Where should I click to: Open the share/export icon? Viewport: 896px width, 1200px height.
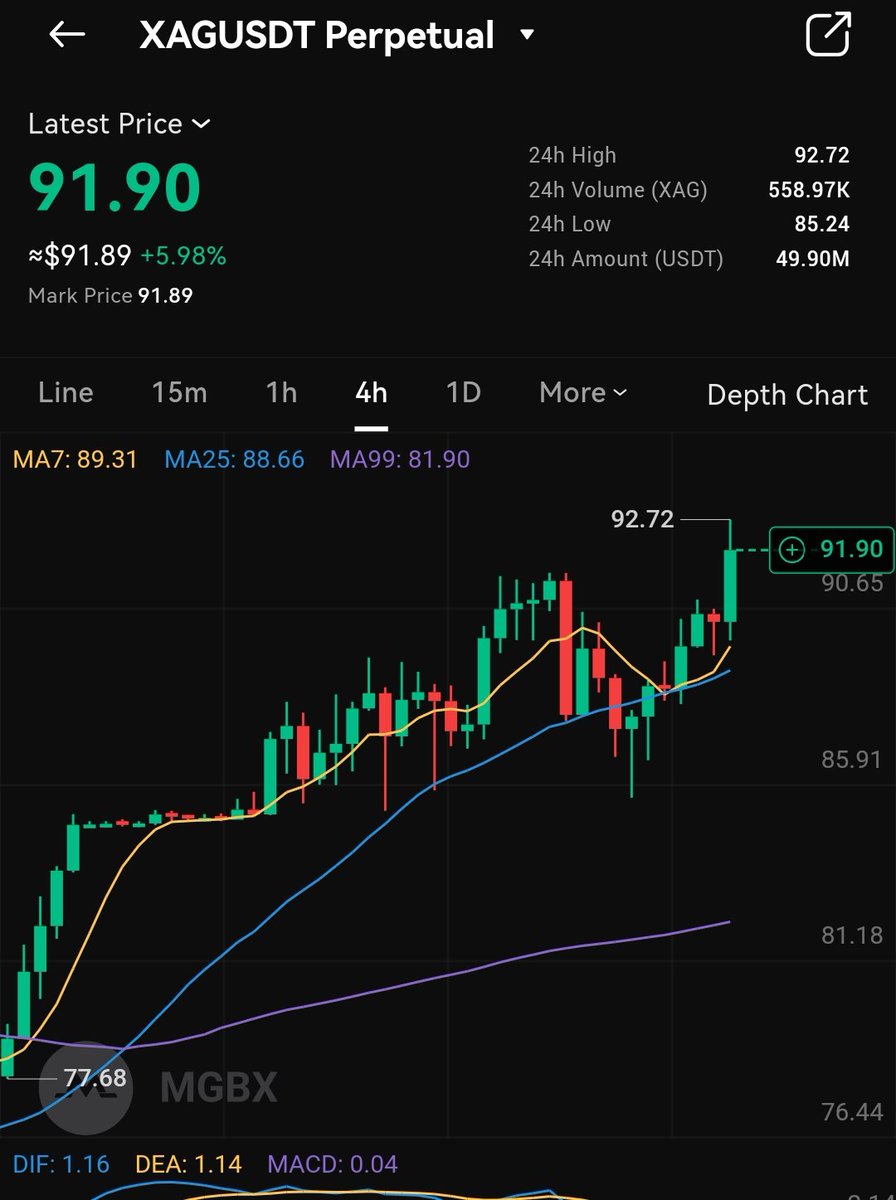[828, 35]
